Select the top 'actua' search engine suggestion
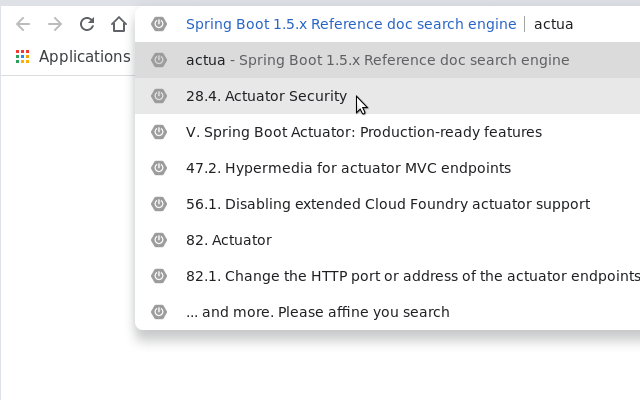 tap(377, 60)
